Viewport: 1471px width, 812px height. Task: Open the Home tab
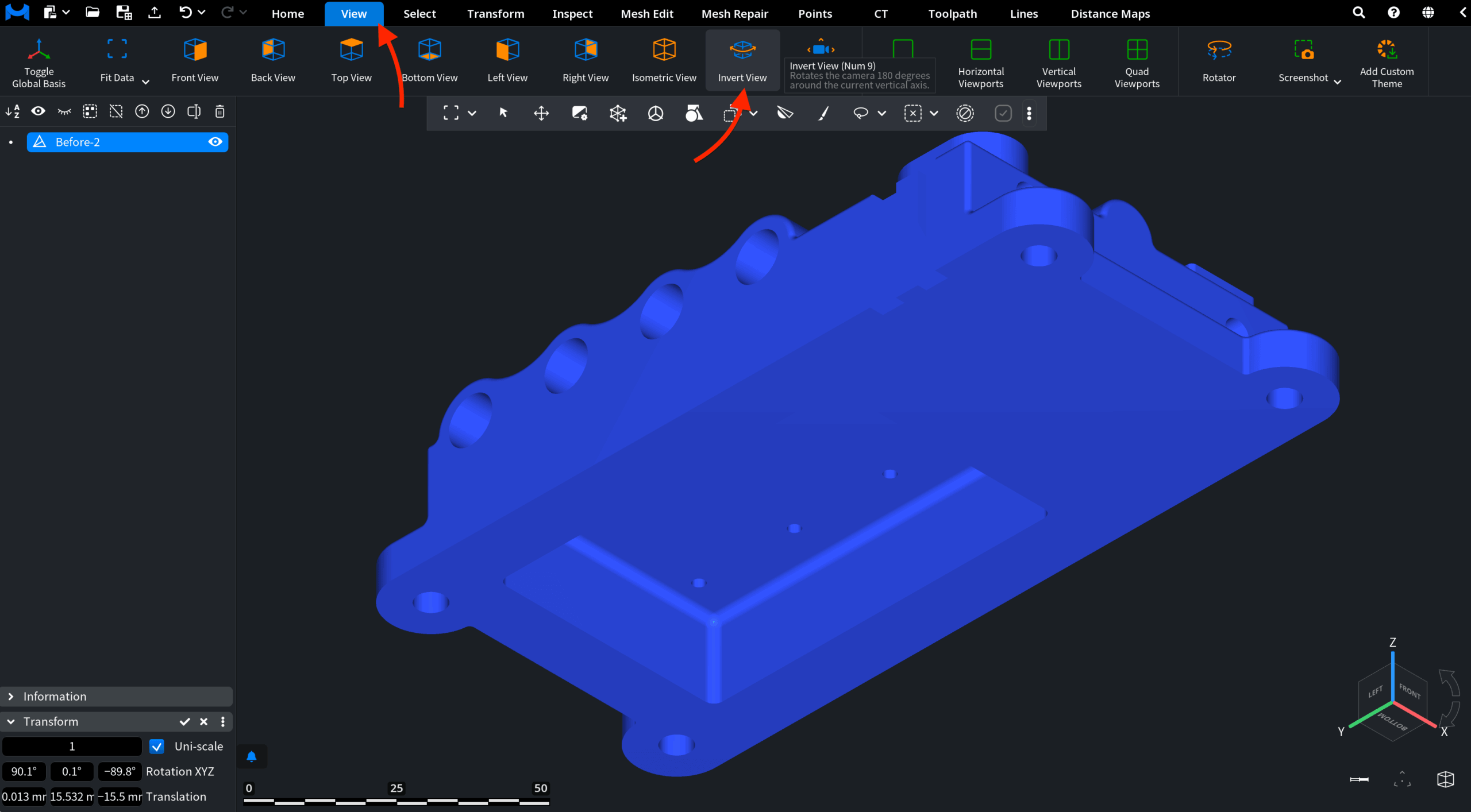click(x=287, y=13)
